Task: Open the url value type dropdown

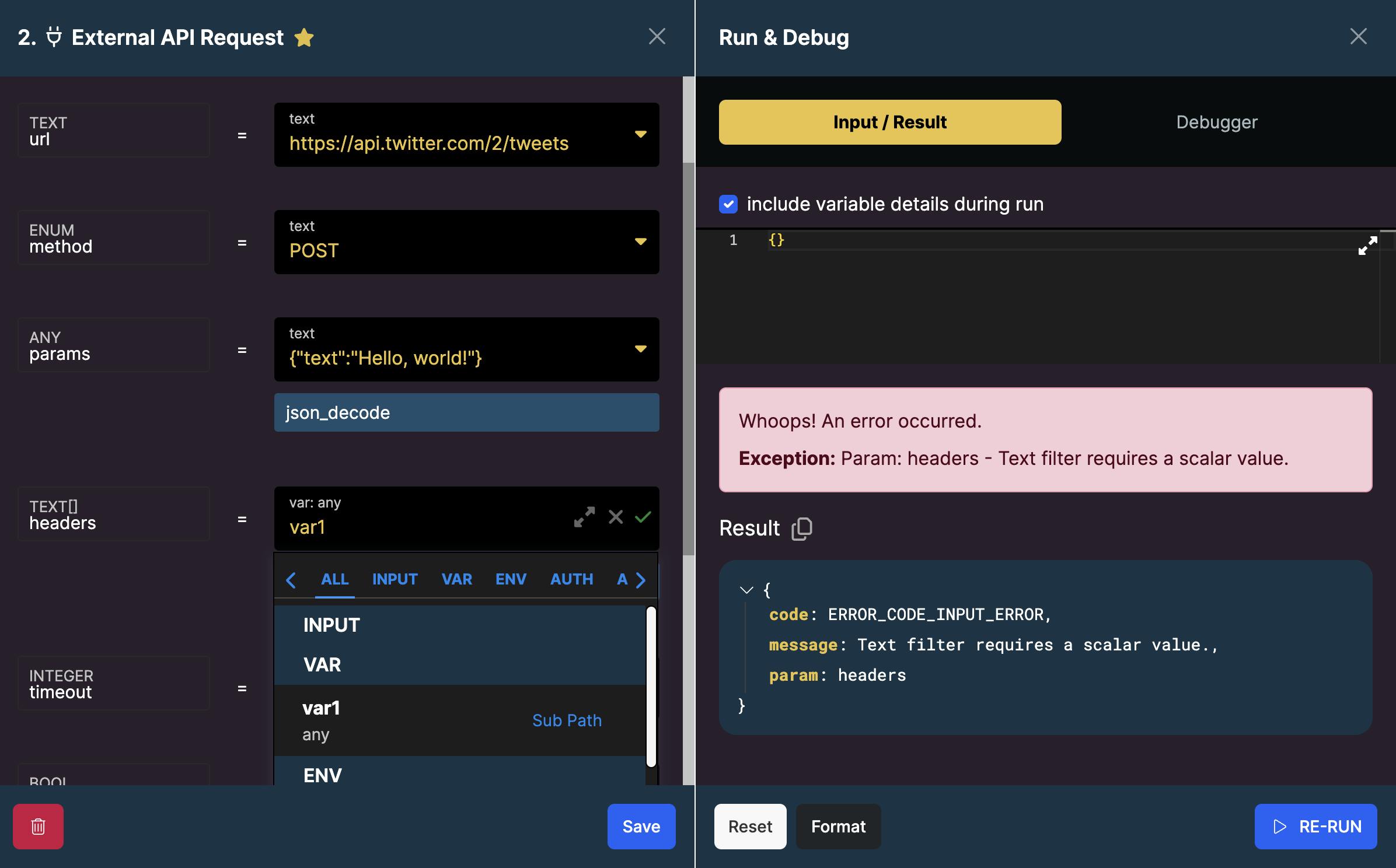Action: pyautogui.click(x=640, y=135)
